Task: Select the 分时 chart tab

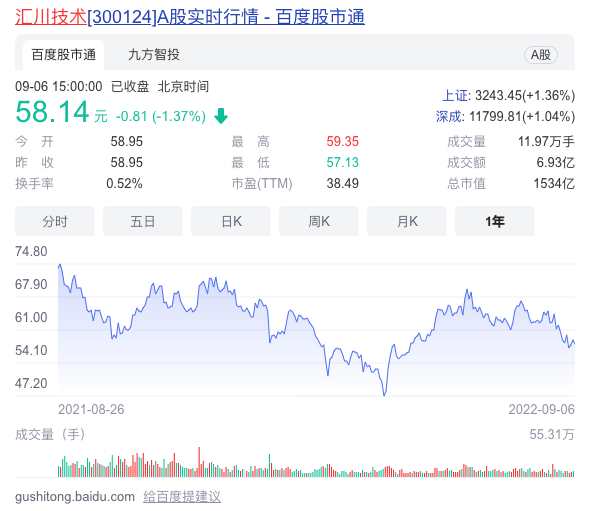Action: [55, 221]
